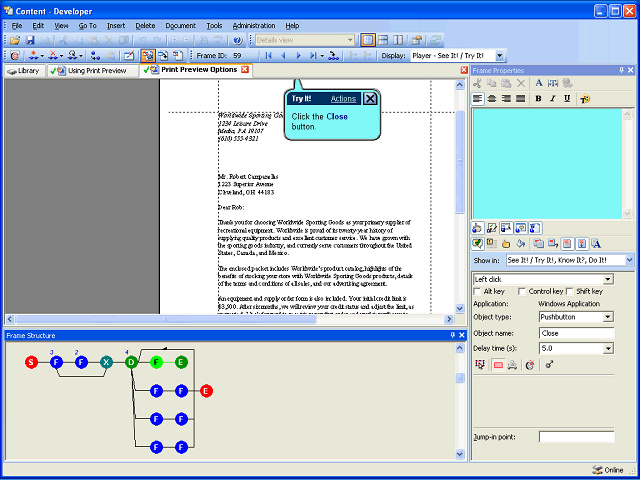Close the Frame Structure pane

[462, 335]
